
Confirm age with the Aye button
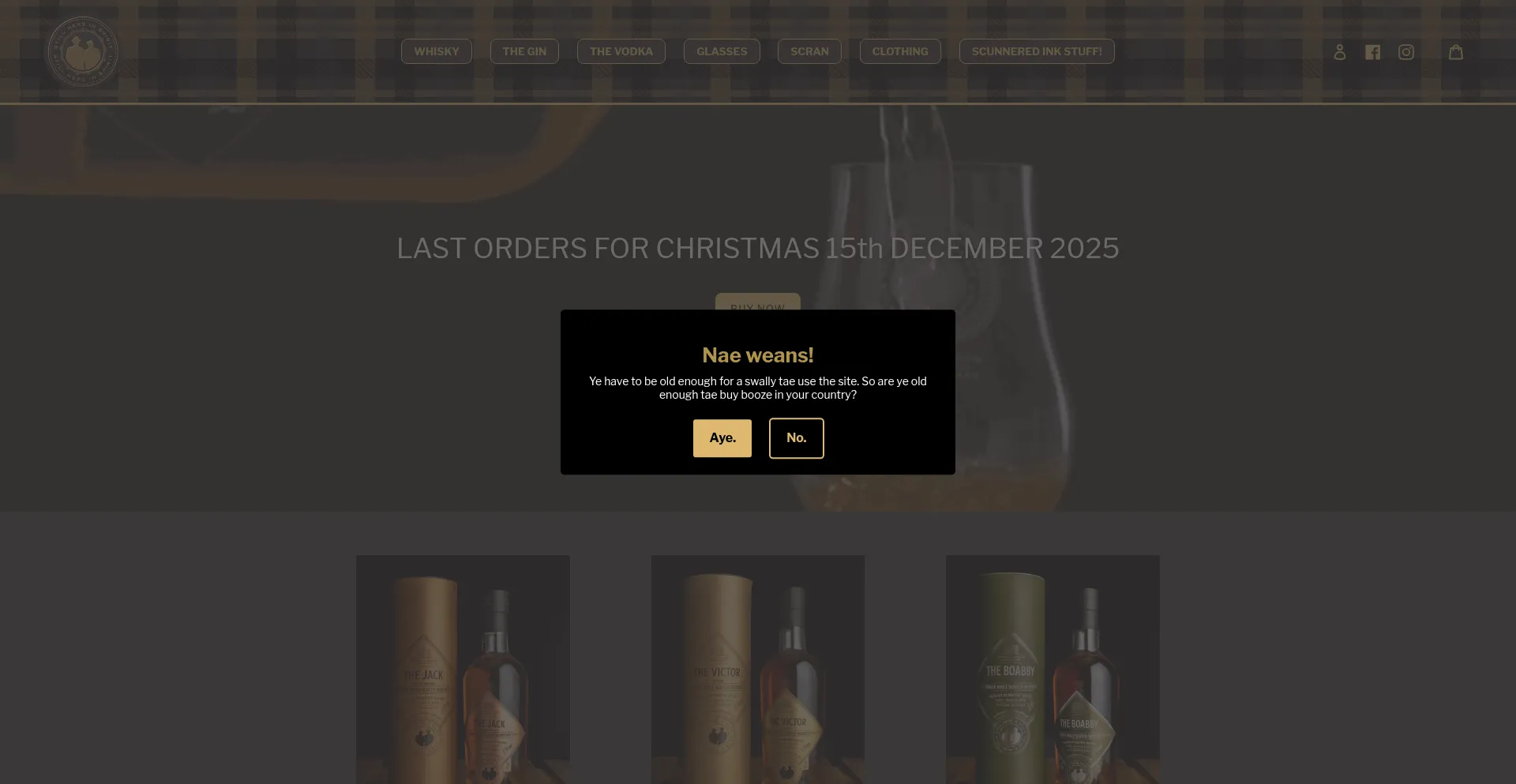pyautogui.click(x=722, y=438)
